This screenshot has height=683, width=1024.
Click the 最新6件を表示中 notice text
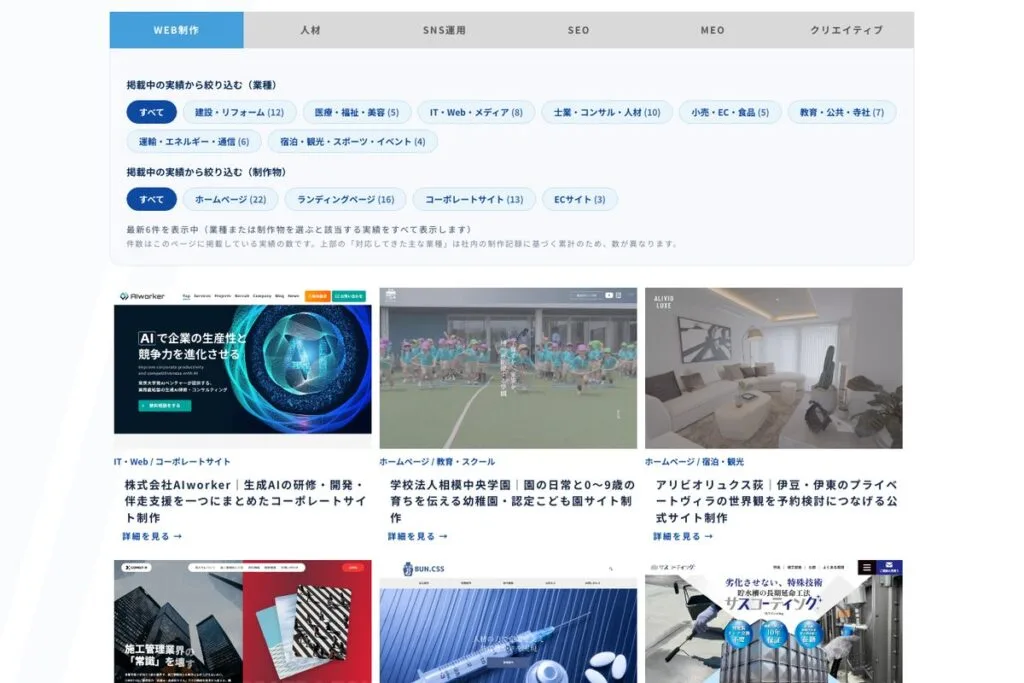(299, 230)
